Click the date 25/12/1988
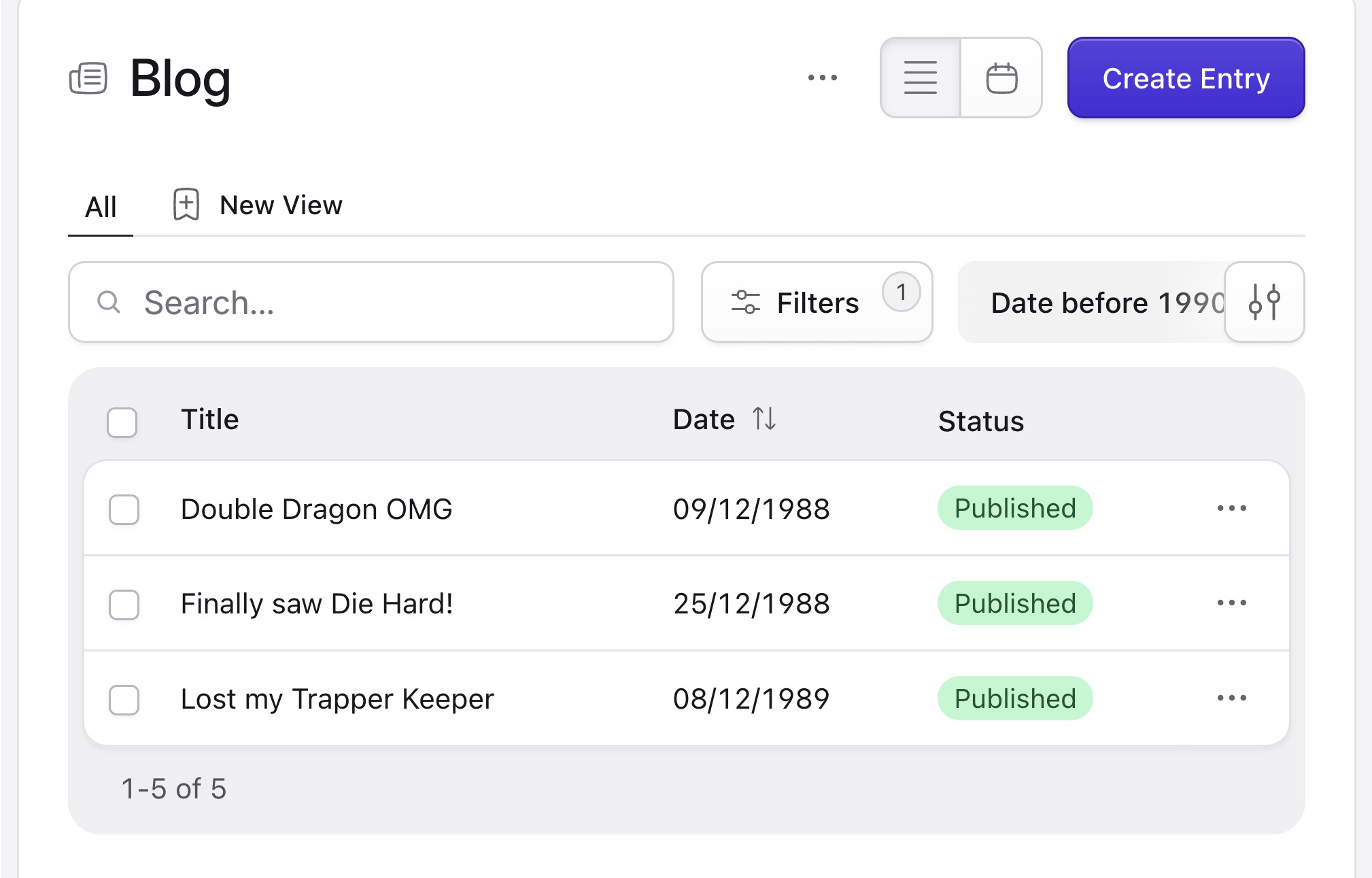This screenshot has height=878, width=1372. 751,604
